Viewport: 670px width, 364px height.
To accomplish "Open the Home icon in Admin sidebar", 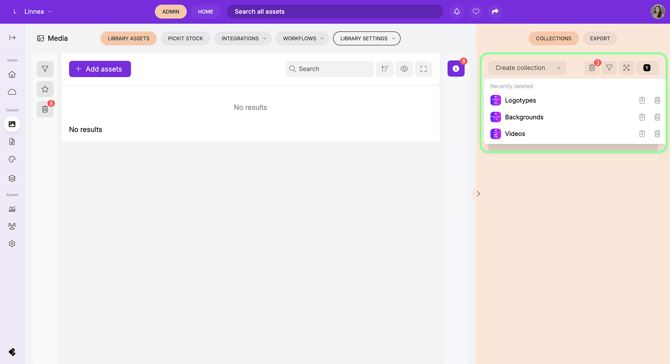I will [x=12, y=74].
